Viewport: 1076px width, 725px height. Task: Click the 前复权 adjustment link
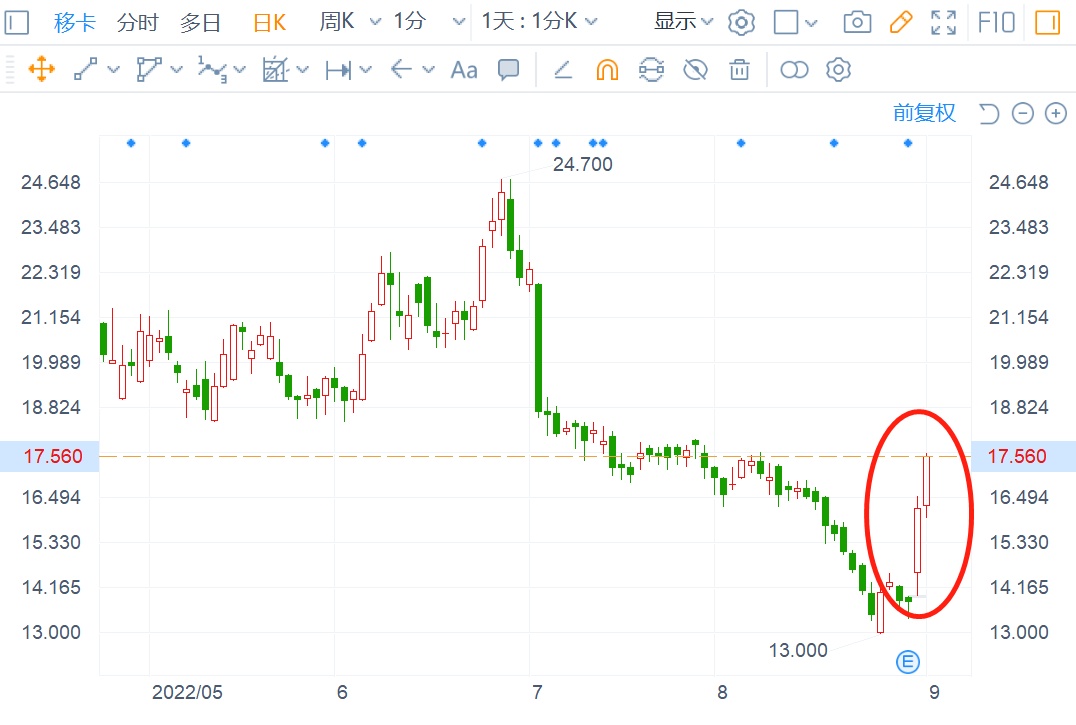tap(924, 112)
